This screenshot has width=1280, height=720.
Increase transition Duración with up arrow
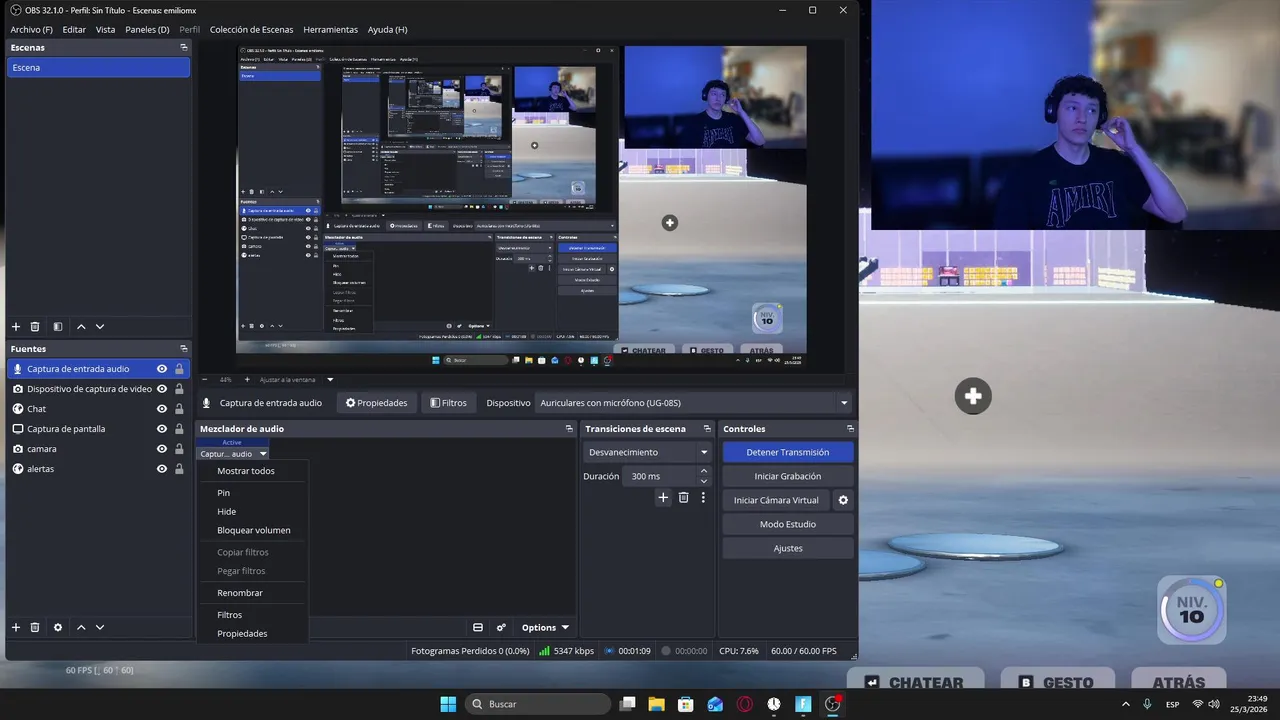tap(704, 471)
